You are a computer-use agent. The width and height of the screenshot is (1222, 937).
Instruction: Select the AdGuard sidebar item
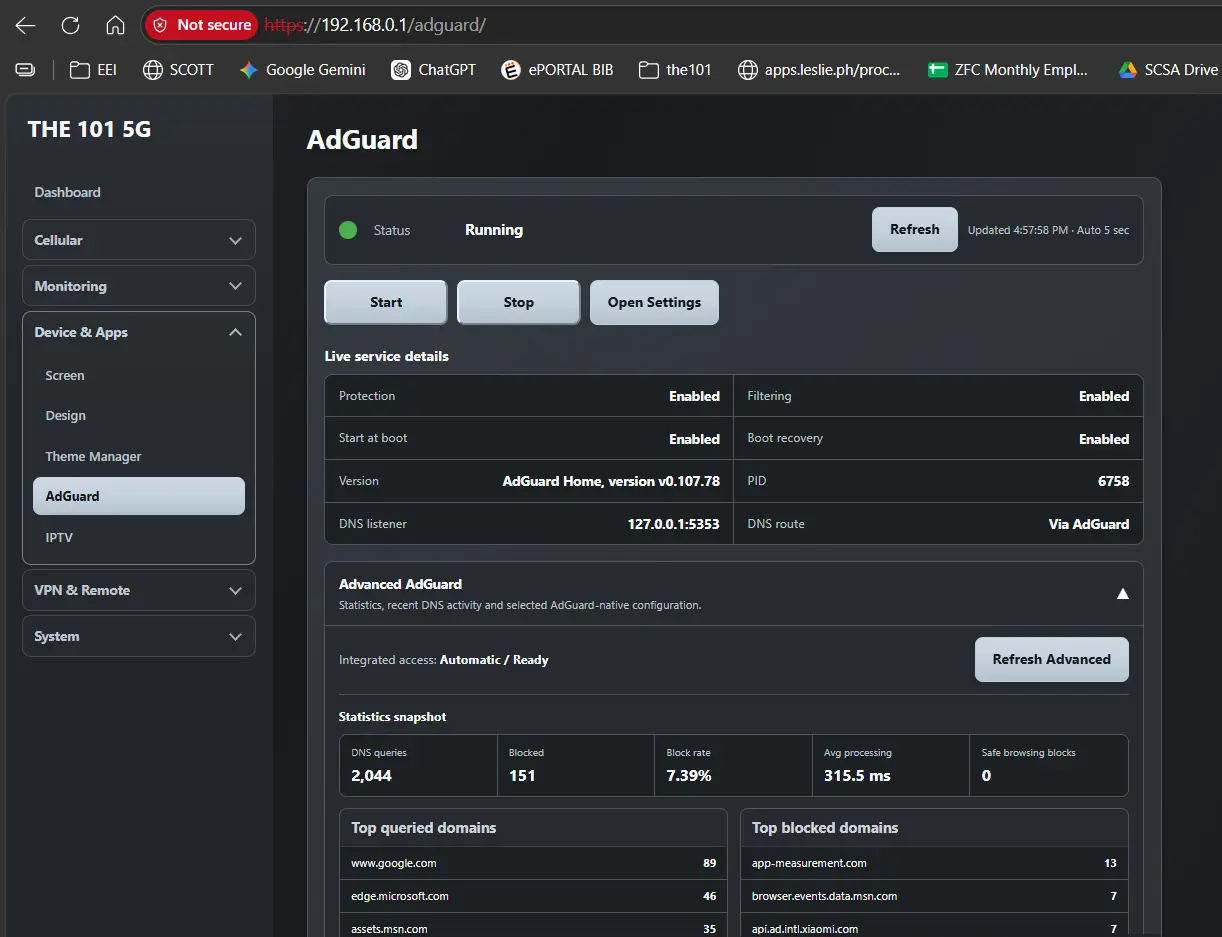click(x=139, y=496)
